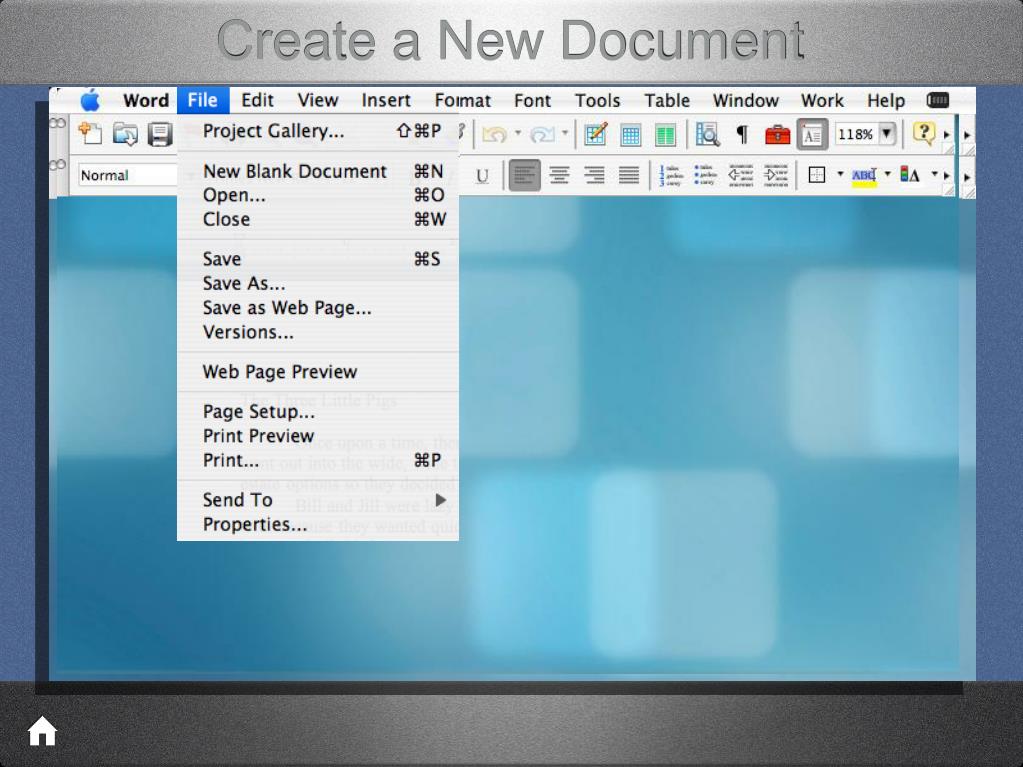This screenshot has width=1023, height=767.
Task: Click the Align Right icon
Action: pyautogui.click(x=594, y=175)
